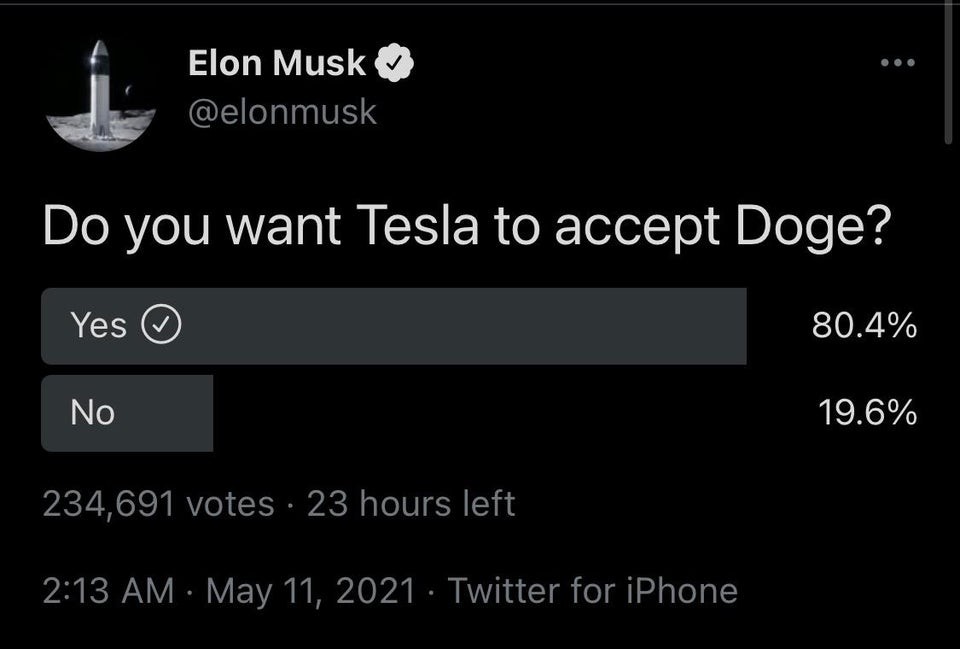The image size is (960, 649).
Task: Select the Yes poll option bar
Action: pyautogui.click(x=394, y=326)
